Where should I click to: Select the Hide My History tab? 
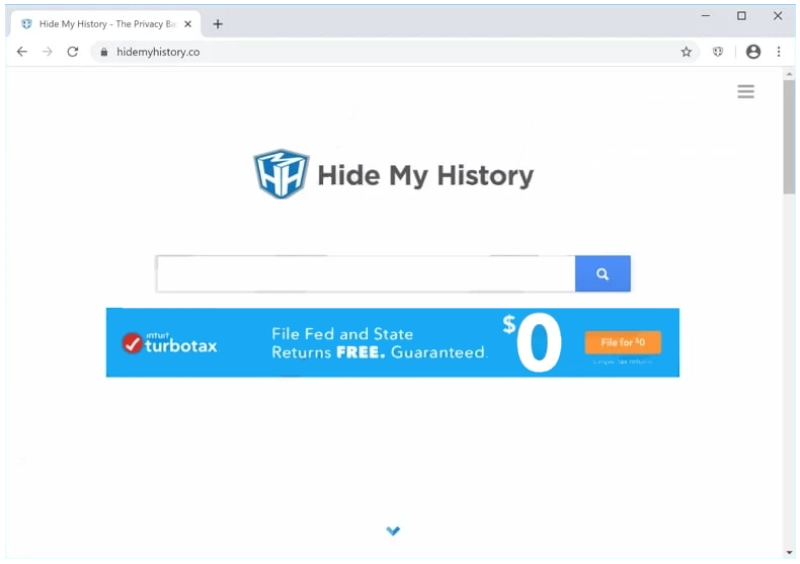[x=100, y=24]
